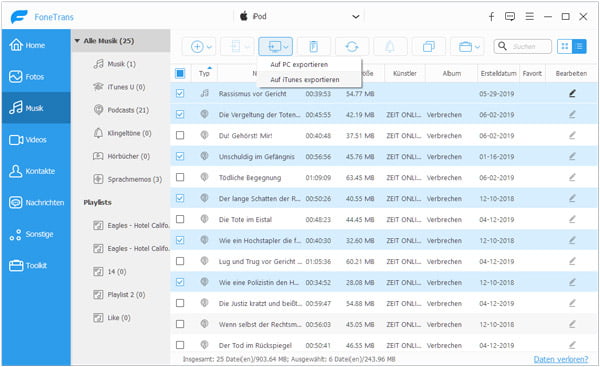The height and width of the screenshot is (367, 600).
Task: Open the hamburger menu in title bar
Action: pos(530,16)
